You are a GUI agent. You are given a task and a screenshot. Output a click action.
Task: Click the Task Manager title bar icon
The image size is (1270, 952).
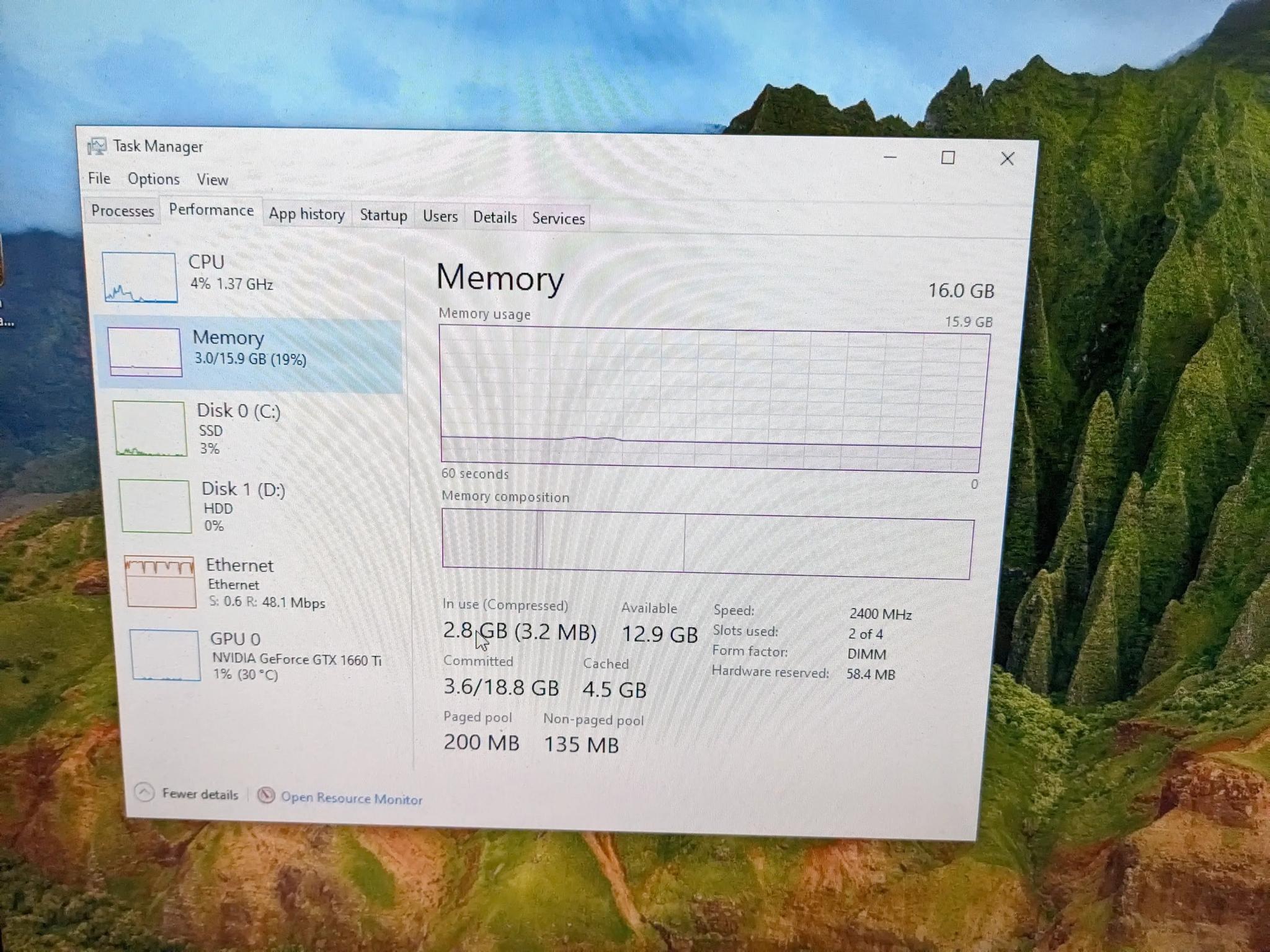pyautogui.click(x=97, y=146)
